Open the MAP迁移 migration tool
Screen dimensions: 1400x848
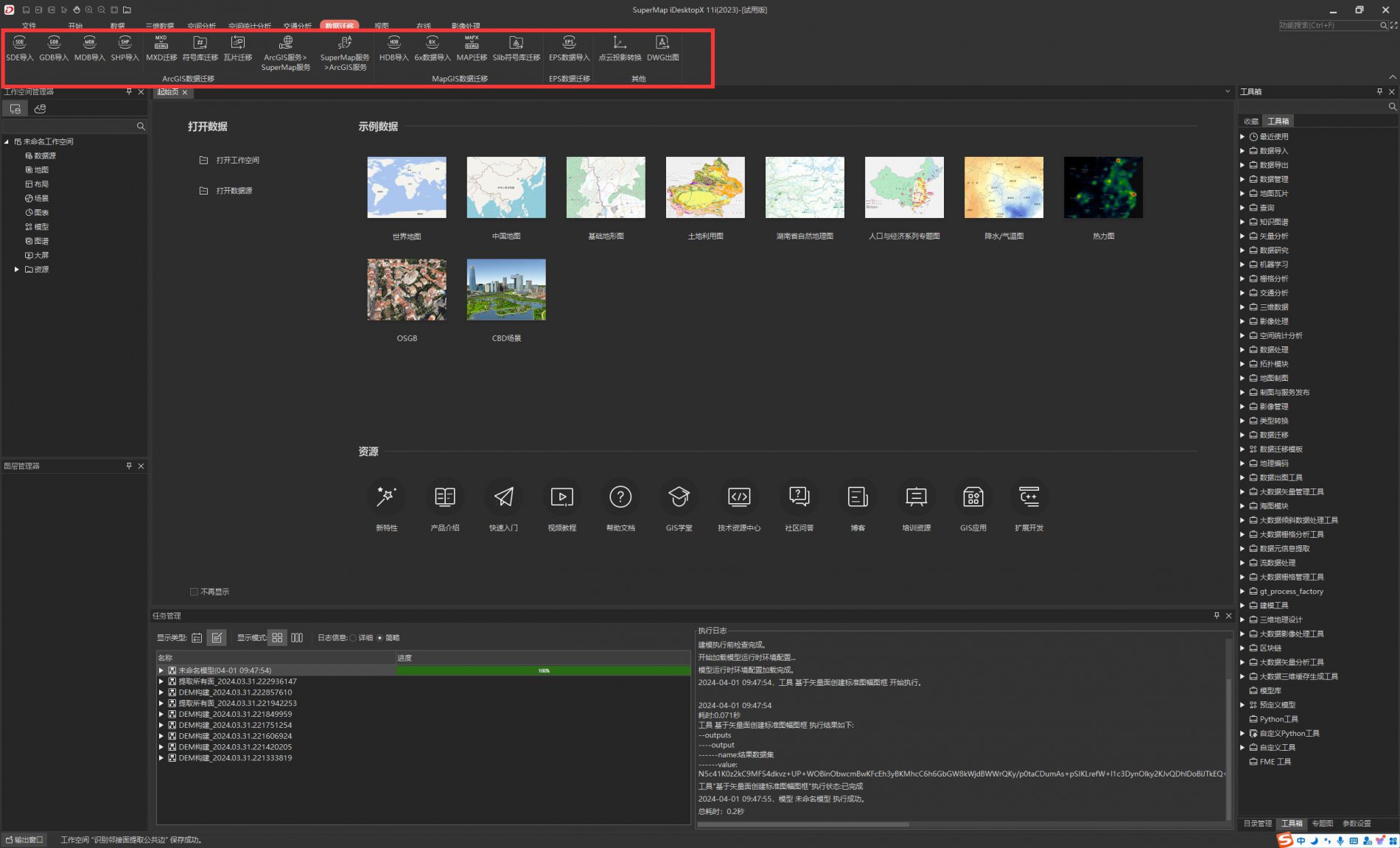472,49
